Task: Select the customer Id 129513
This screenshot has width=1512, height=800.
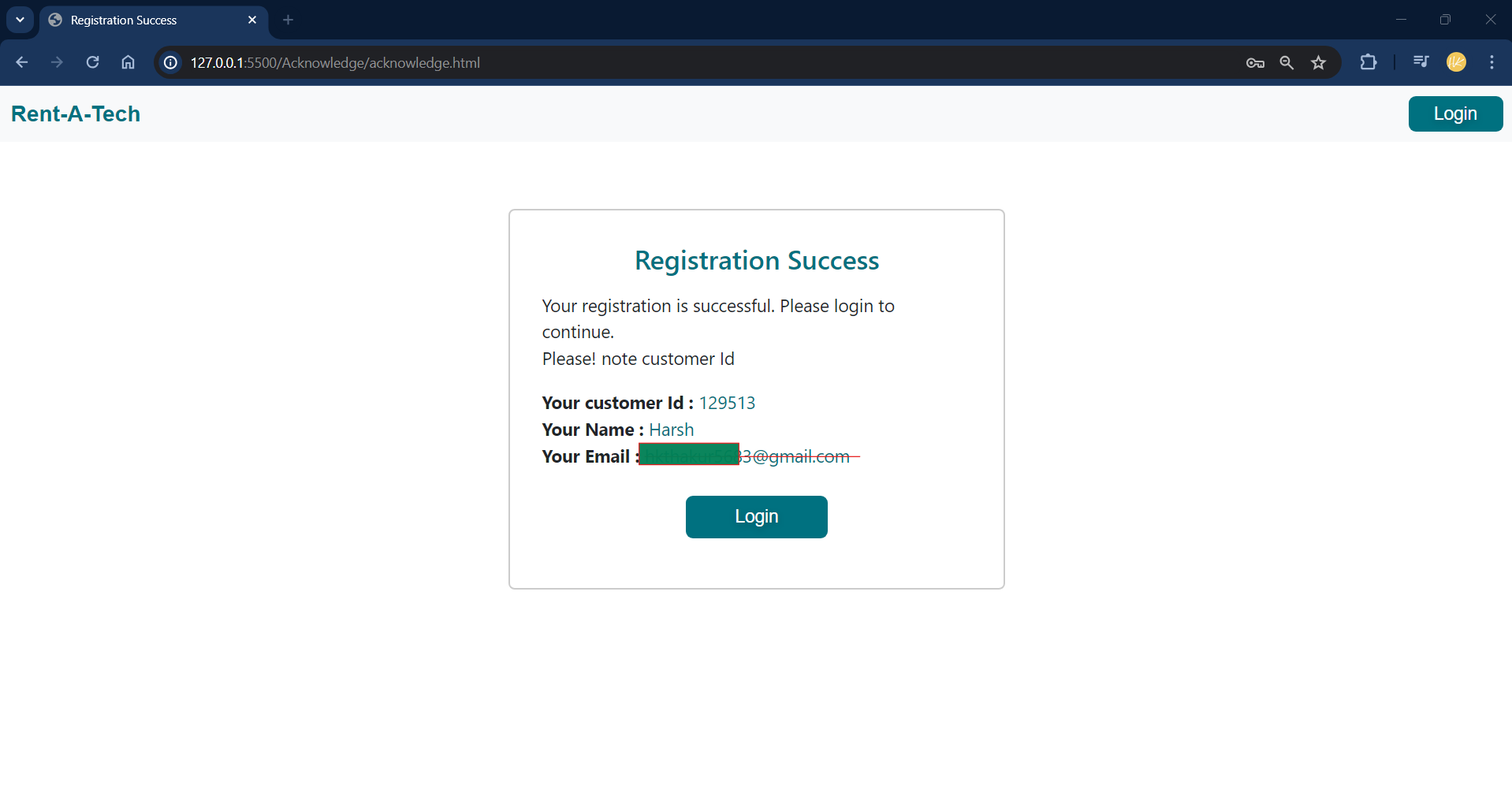Action: [x=727, y=403]
